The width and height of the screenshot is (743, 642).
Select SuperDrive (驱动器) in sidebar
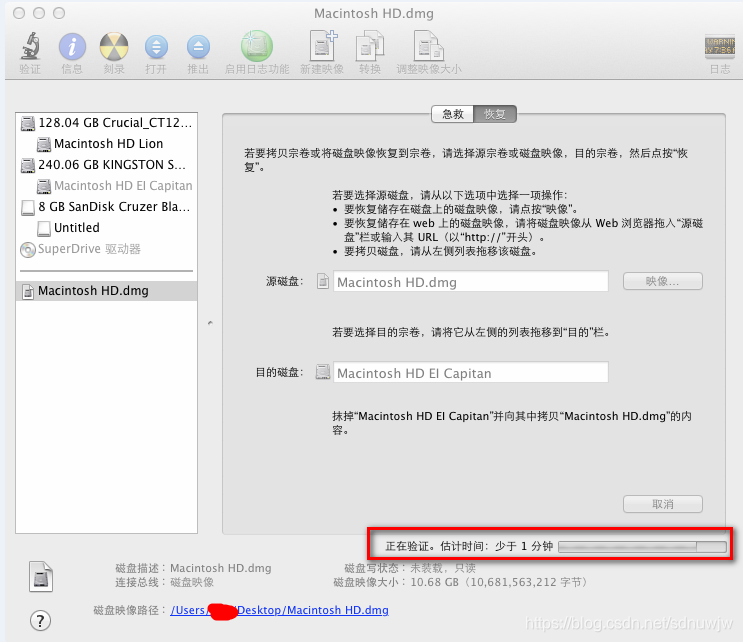[107, 249]
